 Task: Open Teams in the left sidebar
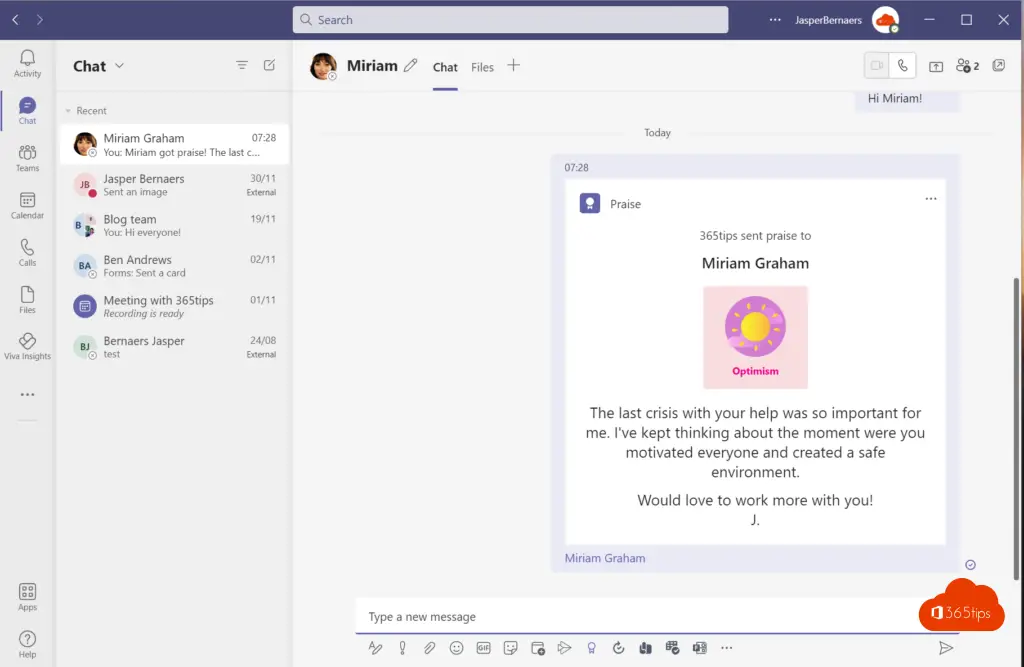tap(27, 158)
